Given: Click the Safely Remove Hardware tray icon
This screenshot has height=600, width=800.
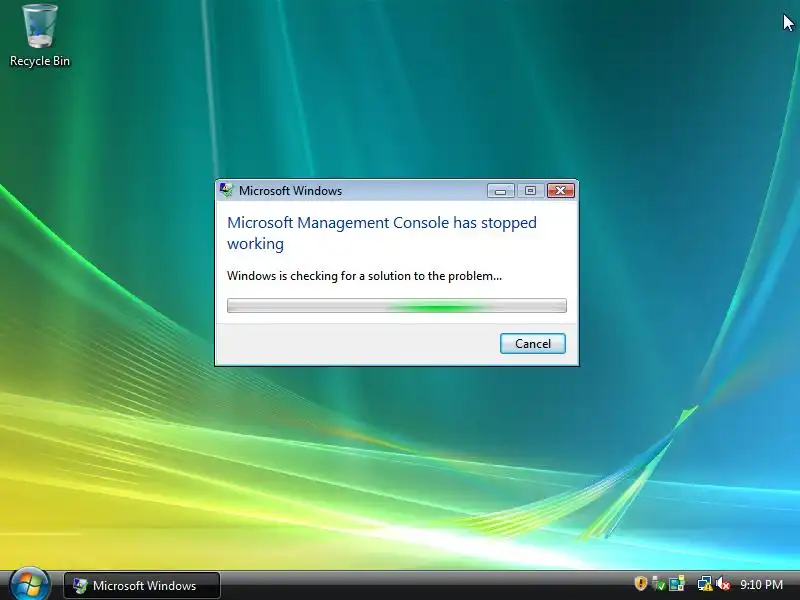Looking at the screenshot, I should 659,583.
